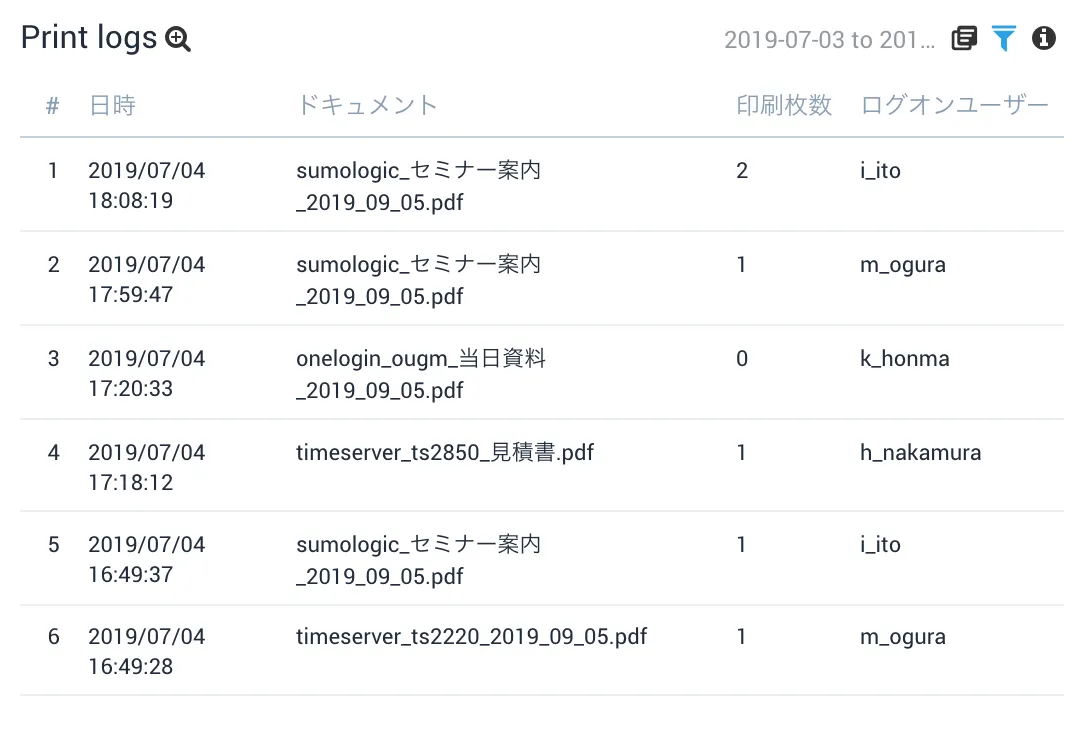Click print count 1 in row 2

coord(742,265)
